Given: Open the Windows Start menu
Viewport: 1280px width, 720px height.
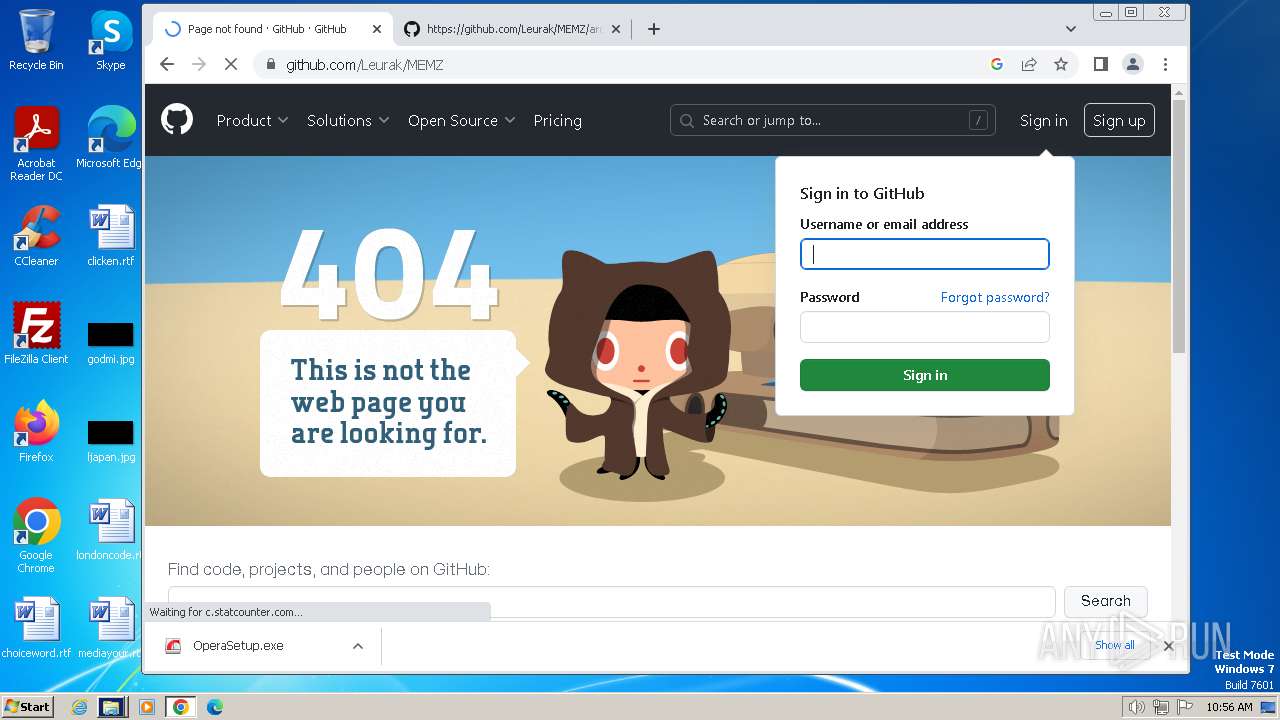Looking at the screenshot, I should [28, 706].
